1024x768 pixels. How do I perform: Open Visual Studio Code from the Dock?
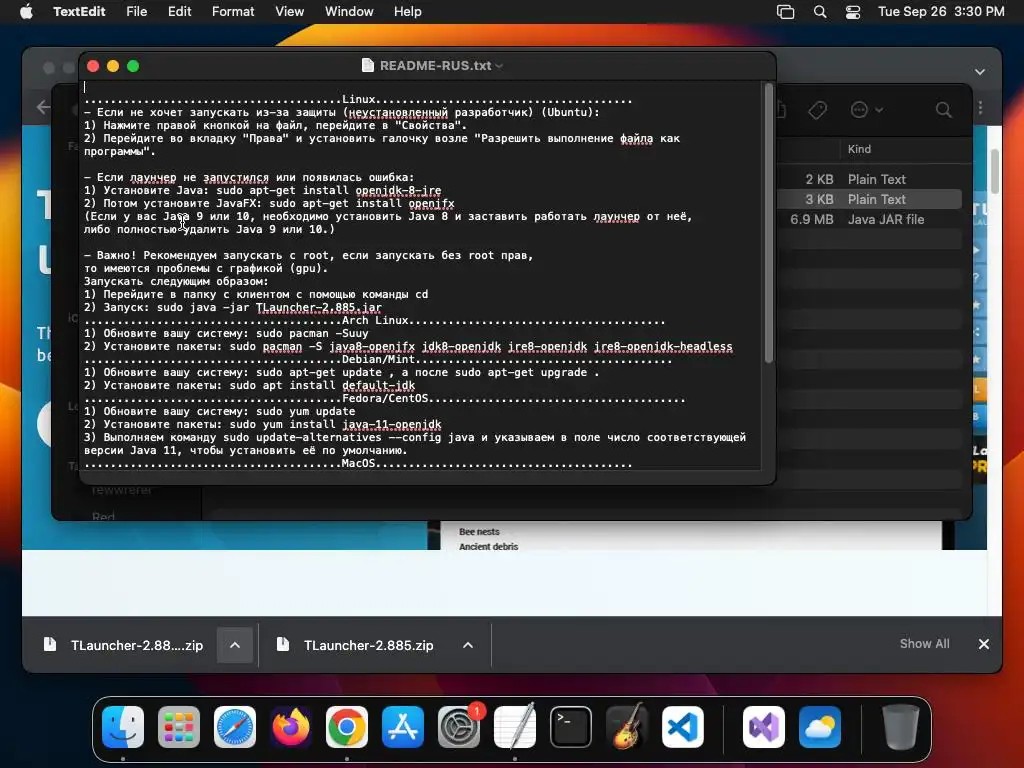(682, 727)
